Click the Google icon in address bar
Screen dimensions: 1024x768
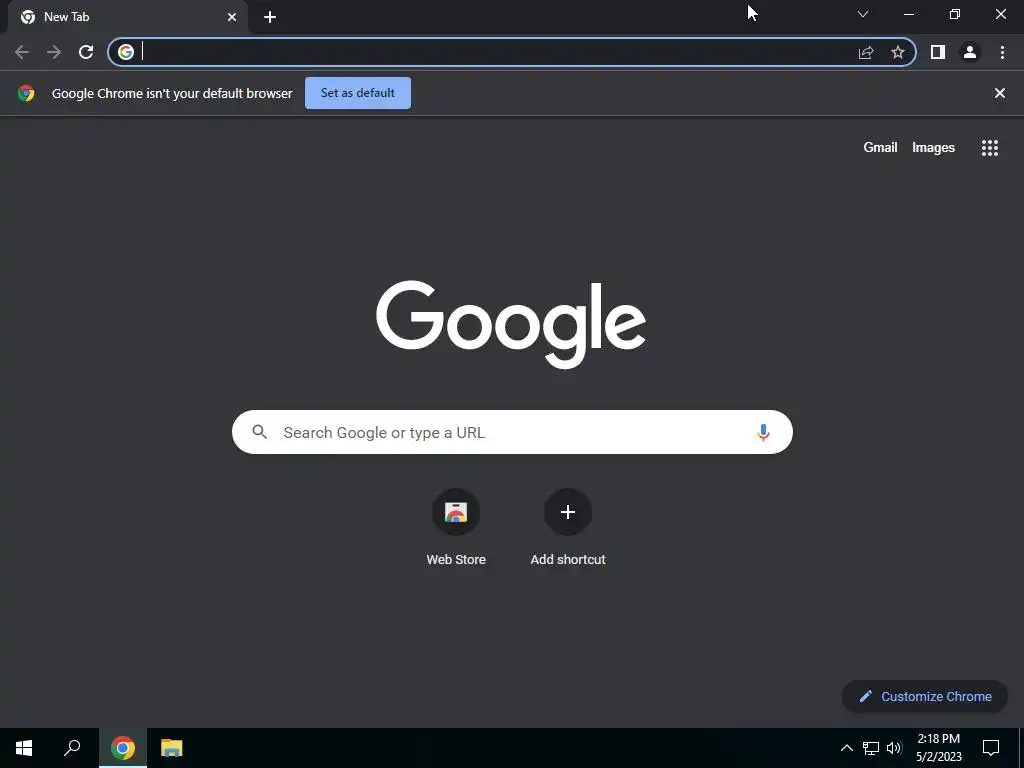[x=126, y=52]
